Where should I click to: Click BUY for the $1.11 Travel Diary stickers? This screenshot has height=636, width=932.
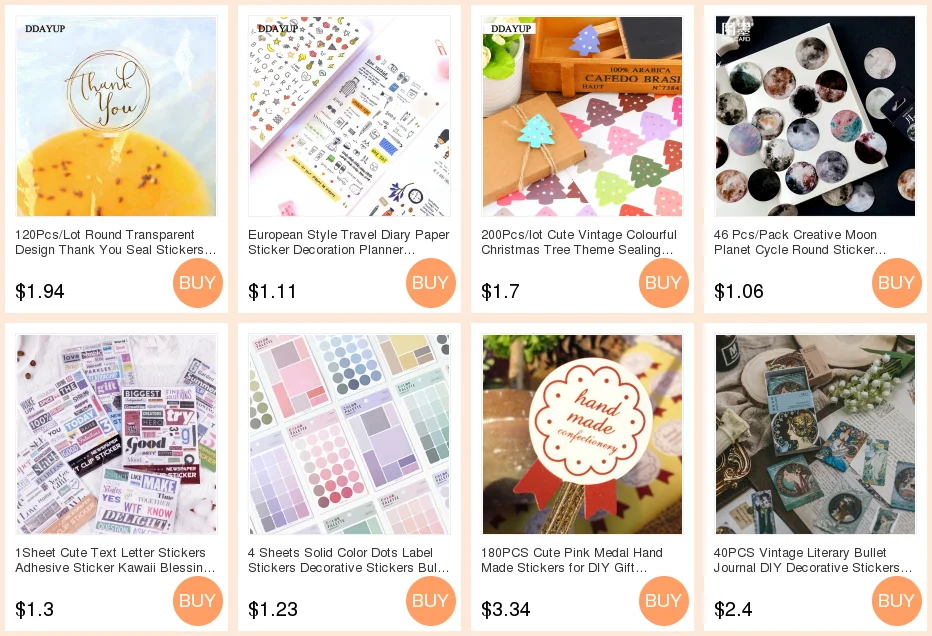tap(431, 283)
